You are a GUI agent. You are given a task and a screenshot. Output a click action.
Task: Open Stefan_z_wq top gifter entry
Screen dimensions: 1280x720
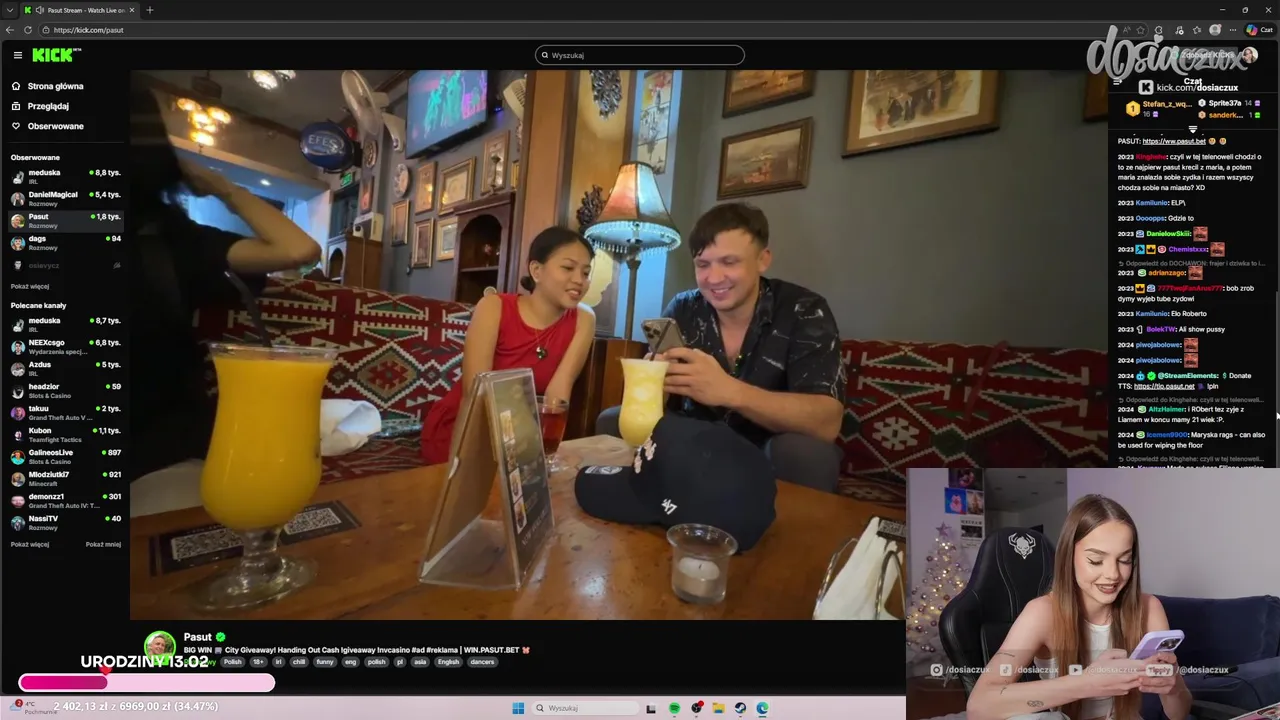coord(1160,108)
